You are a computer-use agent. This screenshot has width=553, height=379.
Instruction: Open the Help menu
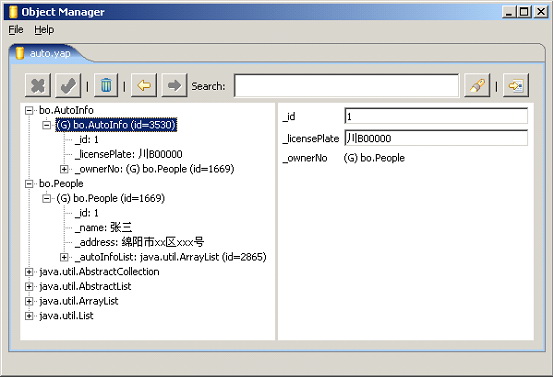pyautogui.click(x=44, y=30)
